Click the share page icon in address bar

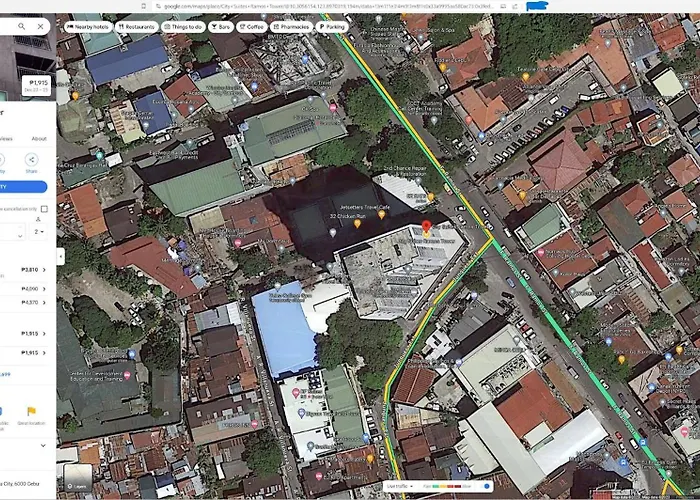(515, 6)
